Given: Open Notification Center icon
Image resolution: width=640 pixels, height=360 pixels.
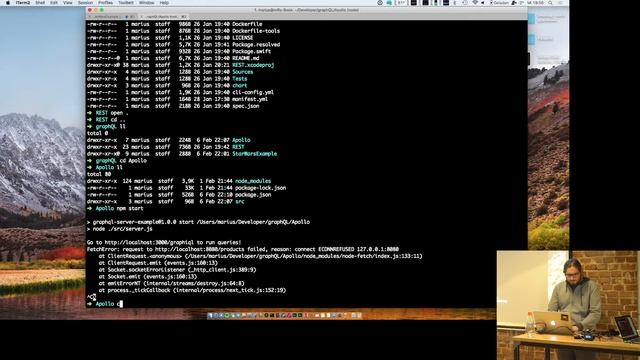Looking at the screenshot, I should pyautogui.click(x=562, y=2).
